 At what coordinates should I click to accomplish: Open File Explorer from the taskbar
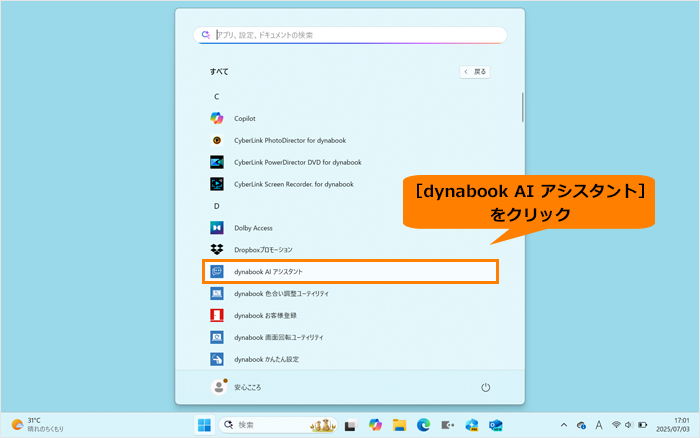(x=399, y=425)
